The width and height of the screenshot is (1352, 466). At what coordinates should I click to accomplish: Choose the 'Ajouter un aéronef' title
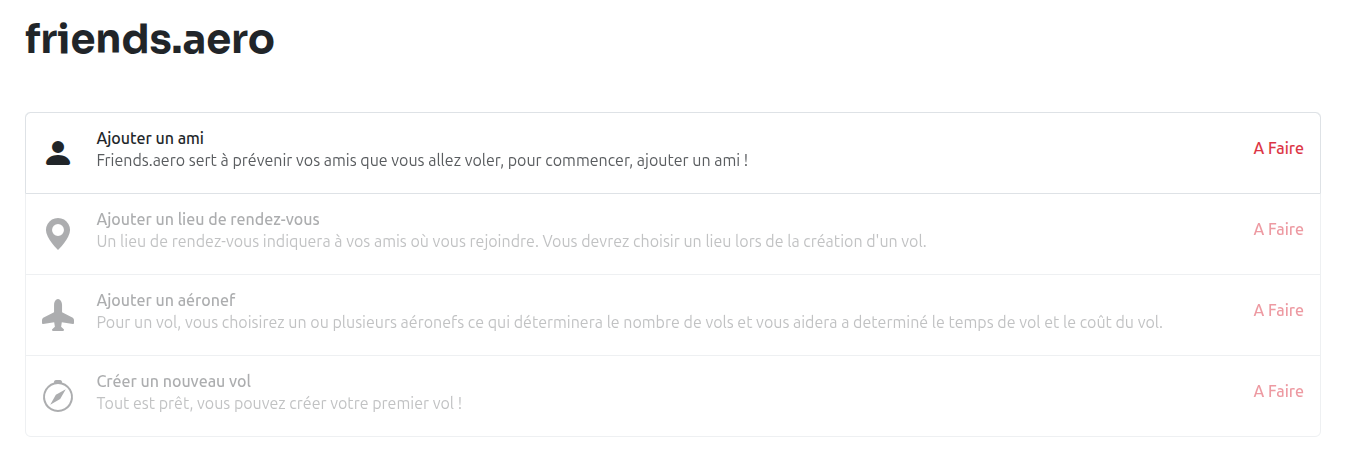coord(166,300)
